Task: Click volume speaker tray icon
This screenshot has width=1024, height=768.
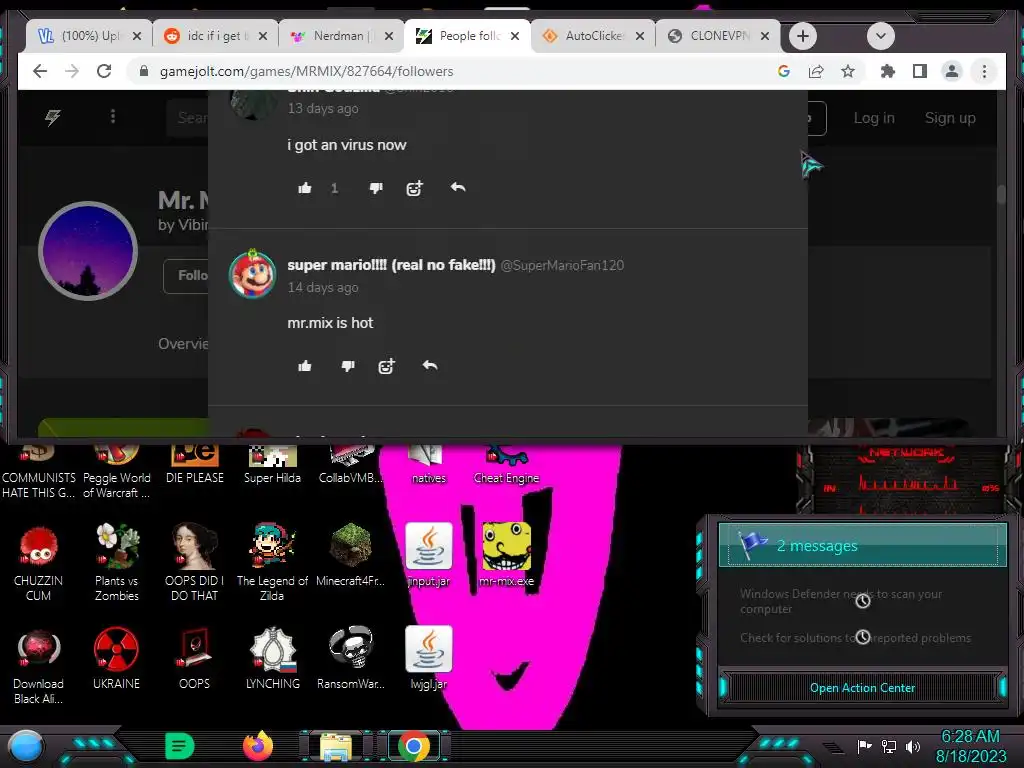Action: coord(913,746)
